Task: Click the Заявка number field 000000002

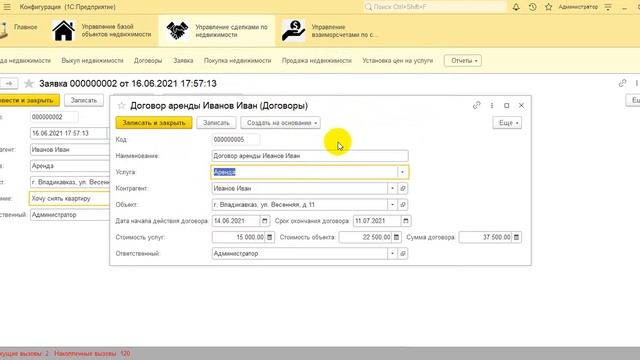Action: click(x=54, y=117)
